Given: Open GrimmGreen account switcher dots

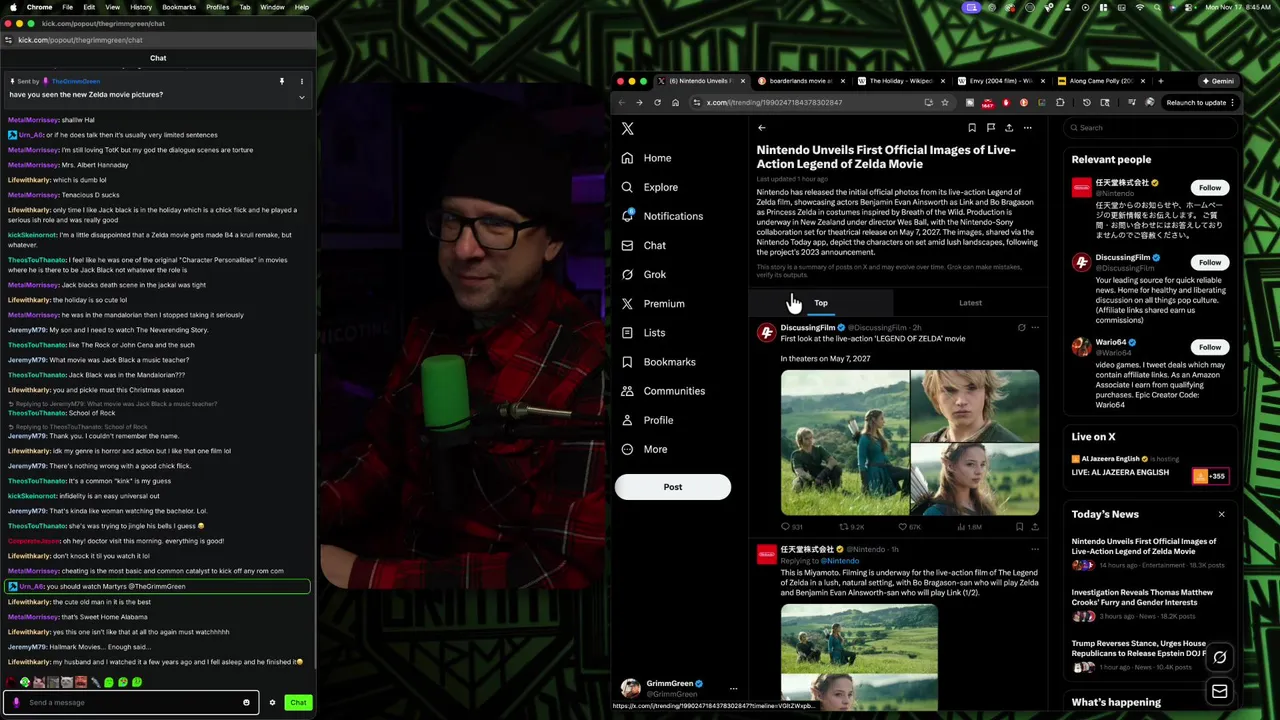Looking at the screenshot, I should click(x=733, y=688).
